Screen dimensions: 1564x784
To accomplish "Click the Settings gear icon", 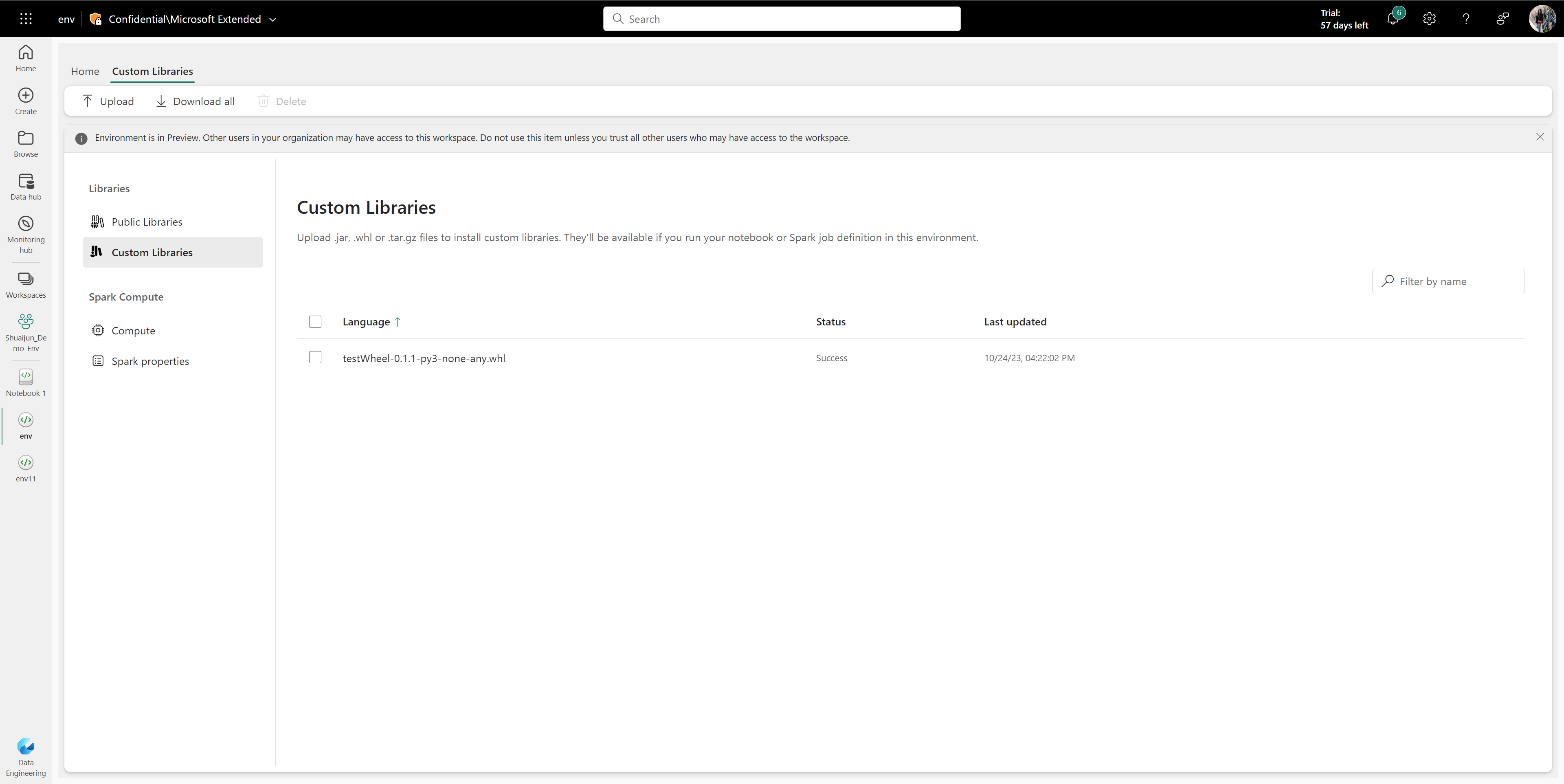I will point(1429,18).
